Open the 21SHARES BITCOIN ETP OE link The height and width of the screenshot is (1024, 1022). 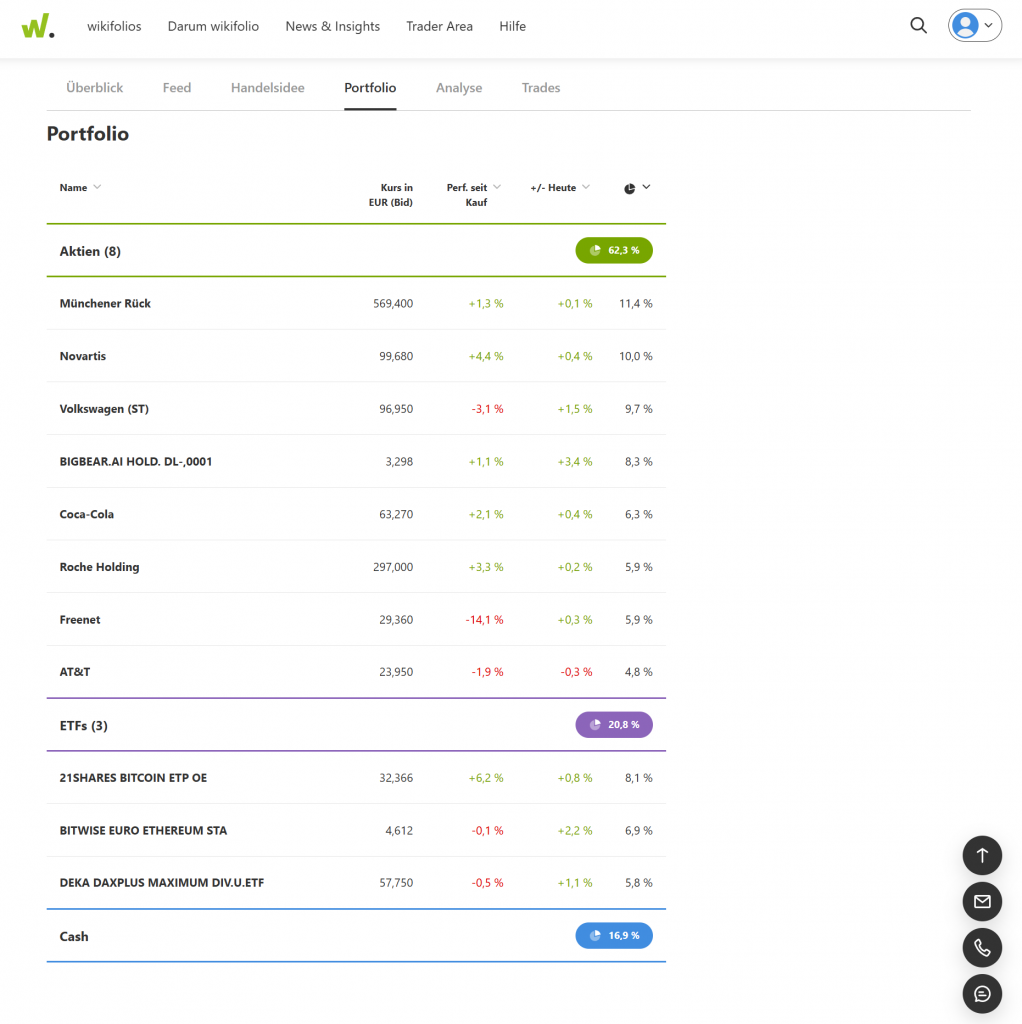(x=133, y=777)
